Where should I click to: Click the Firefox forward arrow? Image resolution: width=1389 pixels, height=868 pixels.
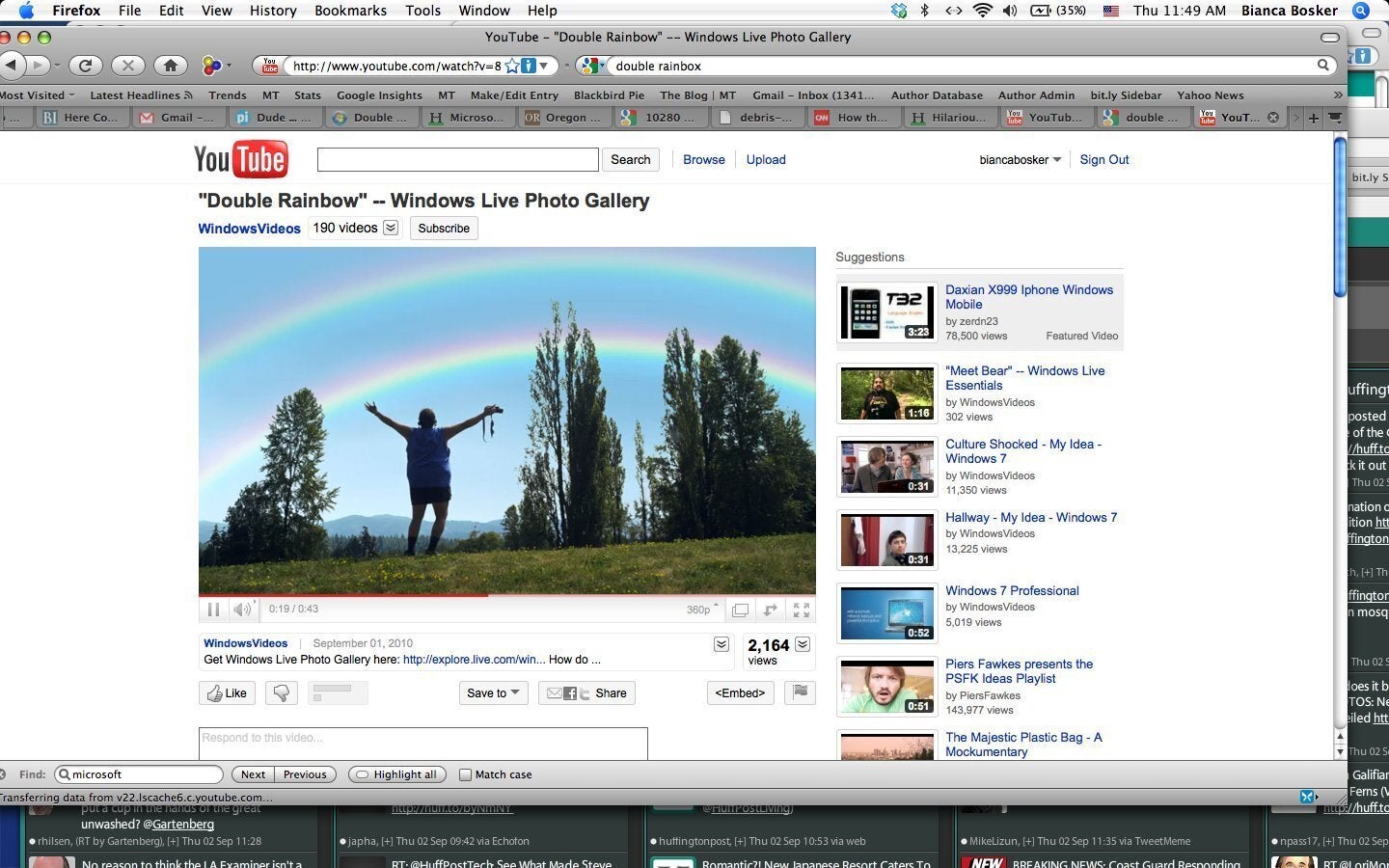click(38, 66)
